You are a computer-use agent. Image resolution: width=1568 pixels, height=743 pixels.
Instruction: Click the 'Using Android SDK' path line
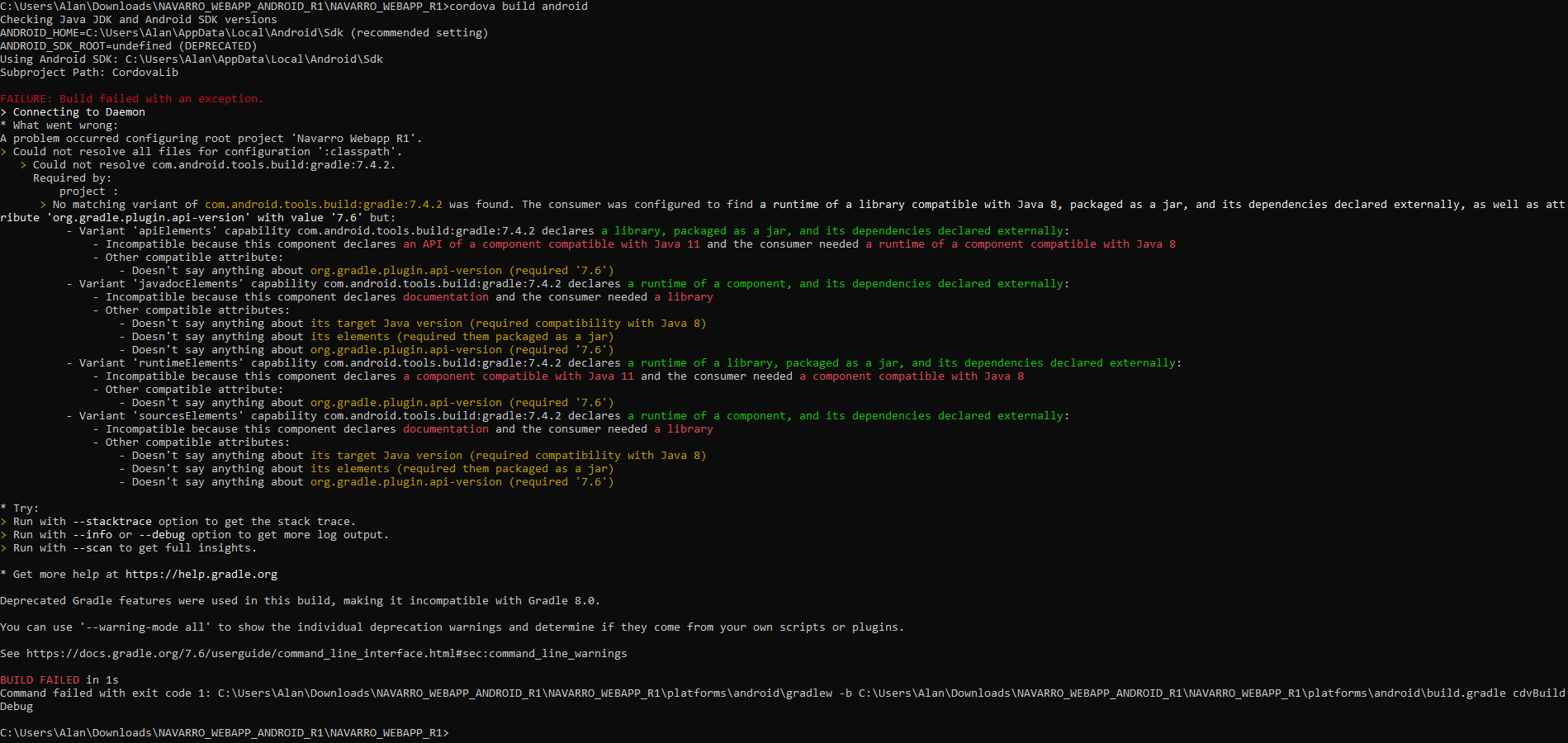[x=192, y=59]
